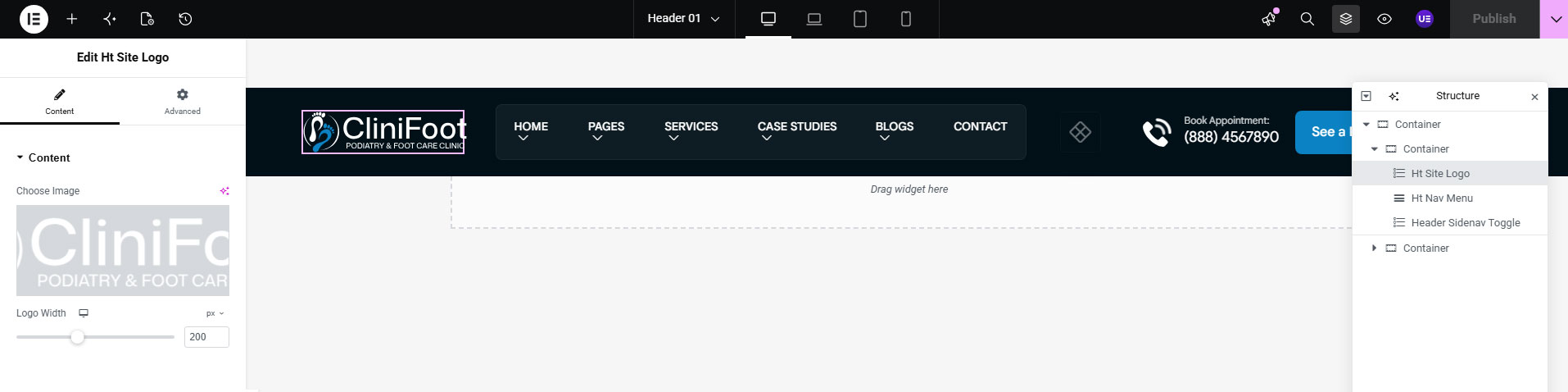Select Ht Site Logo in Structure
Screen dimensions: 1568x392
(1449, 174)
